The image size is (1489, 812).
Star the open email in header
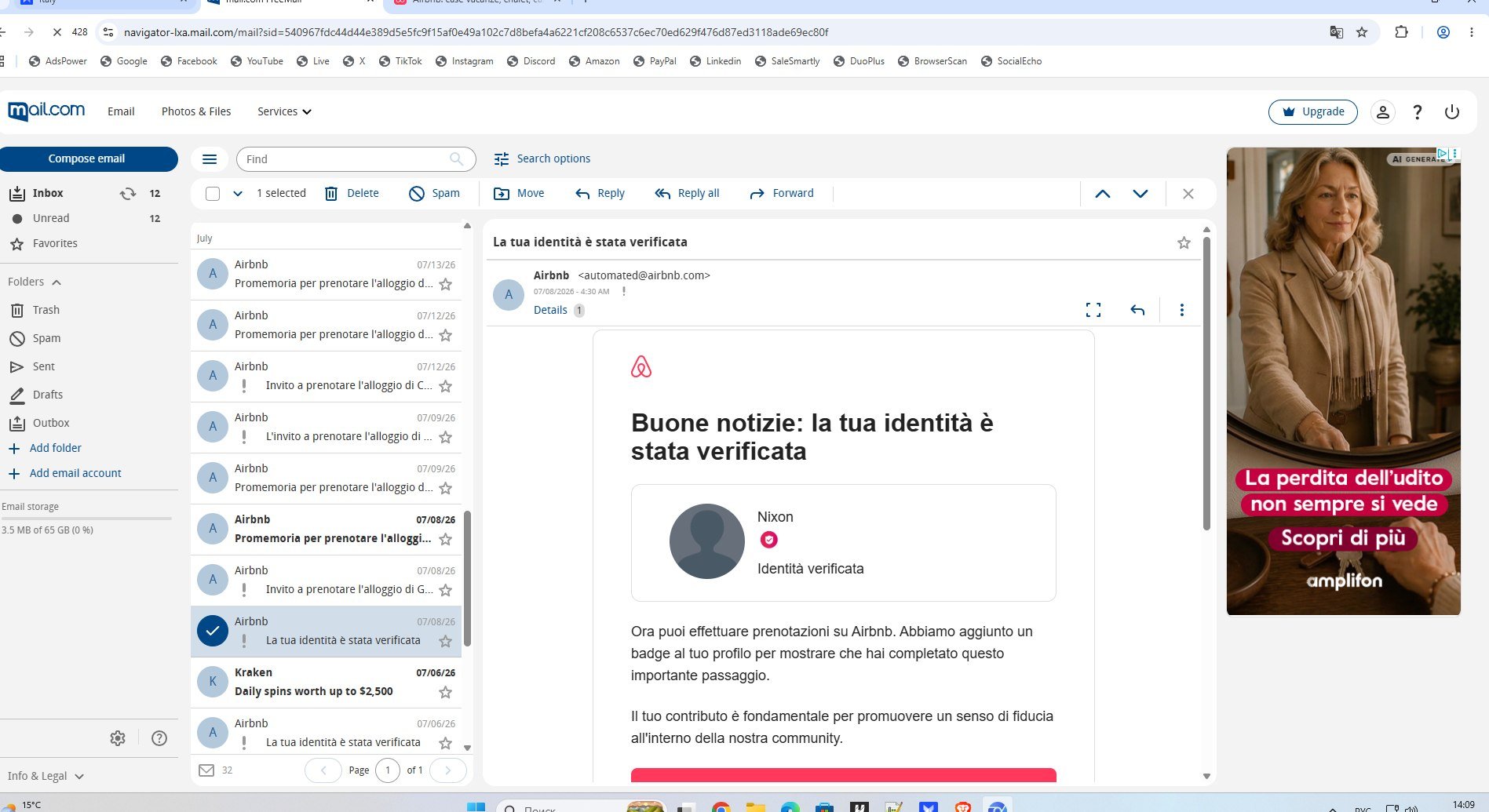[x=1184, y=243]
